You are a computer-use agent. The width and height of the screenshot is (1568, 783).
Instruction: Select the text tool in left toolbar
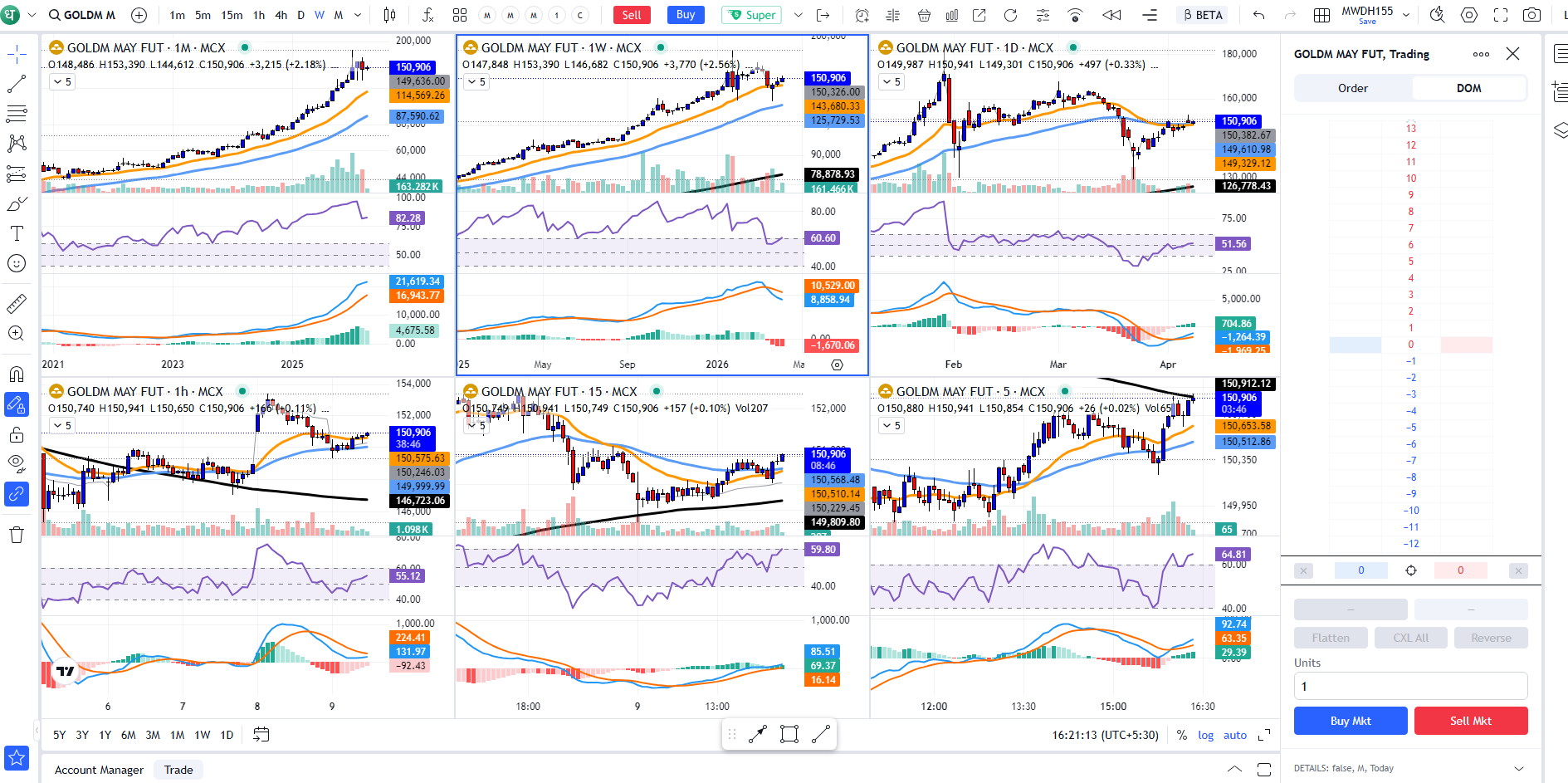17,233
